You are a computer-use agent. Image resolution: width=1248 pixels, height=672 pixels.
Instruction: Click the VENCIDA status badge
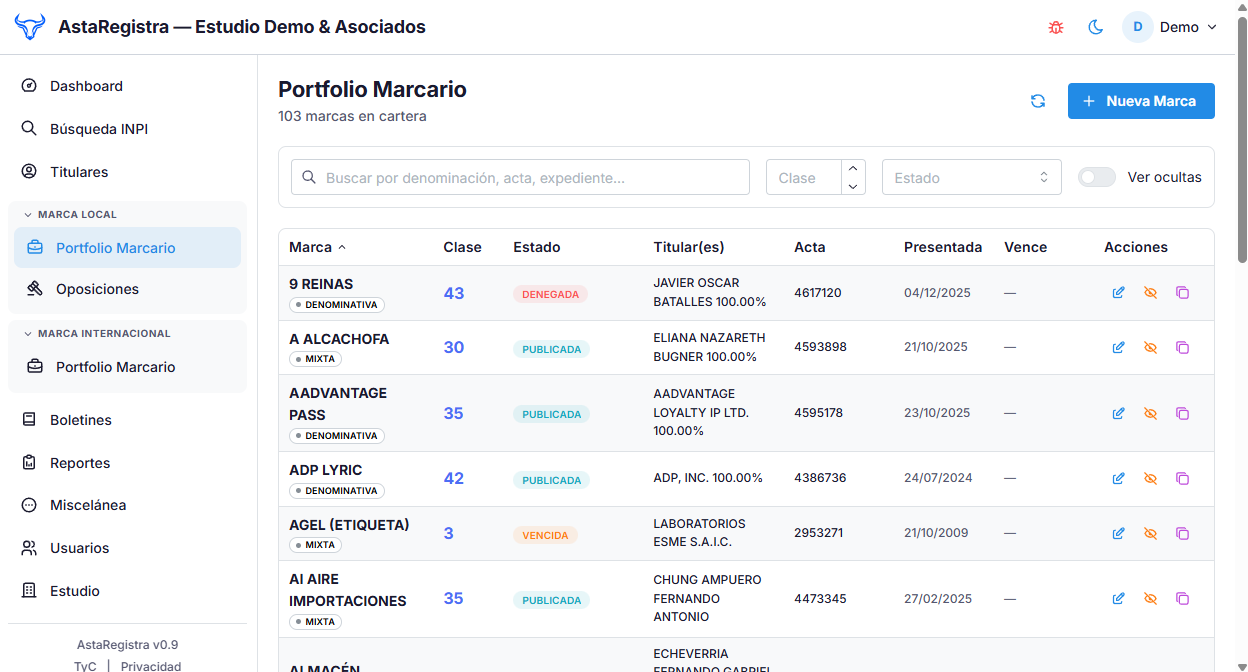pyautogui.click(x=545, y=535)
